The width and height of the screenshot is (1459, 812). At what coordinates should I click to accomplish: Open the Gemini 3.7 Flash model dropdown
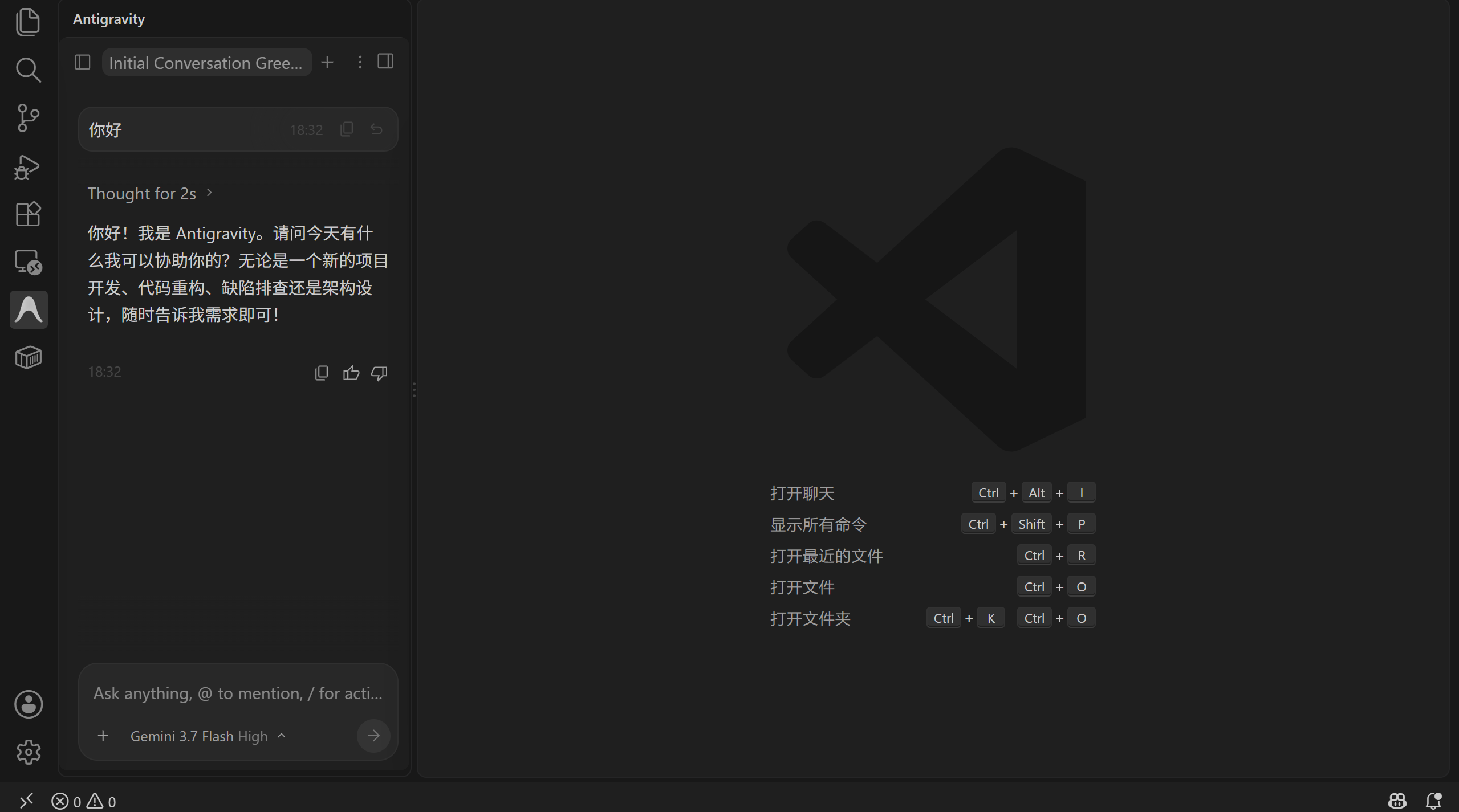click(208, 736)
